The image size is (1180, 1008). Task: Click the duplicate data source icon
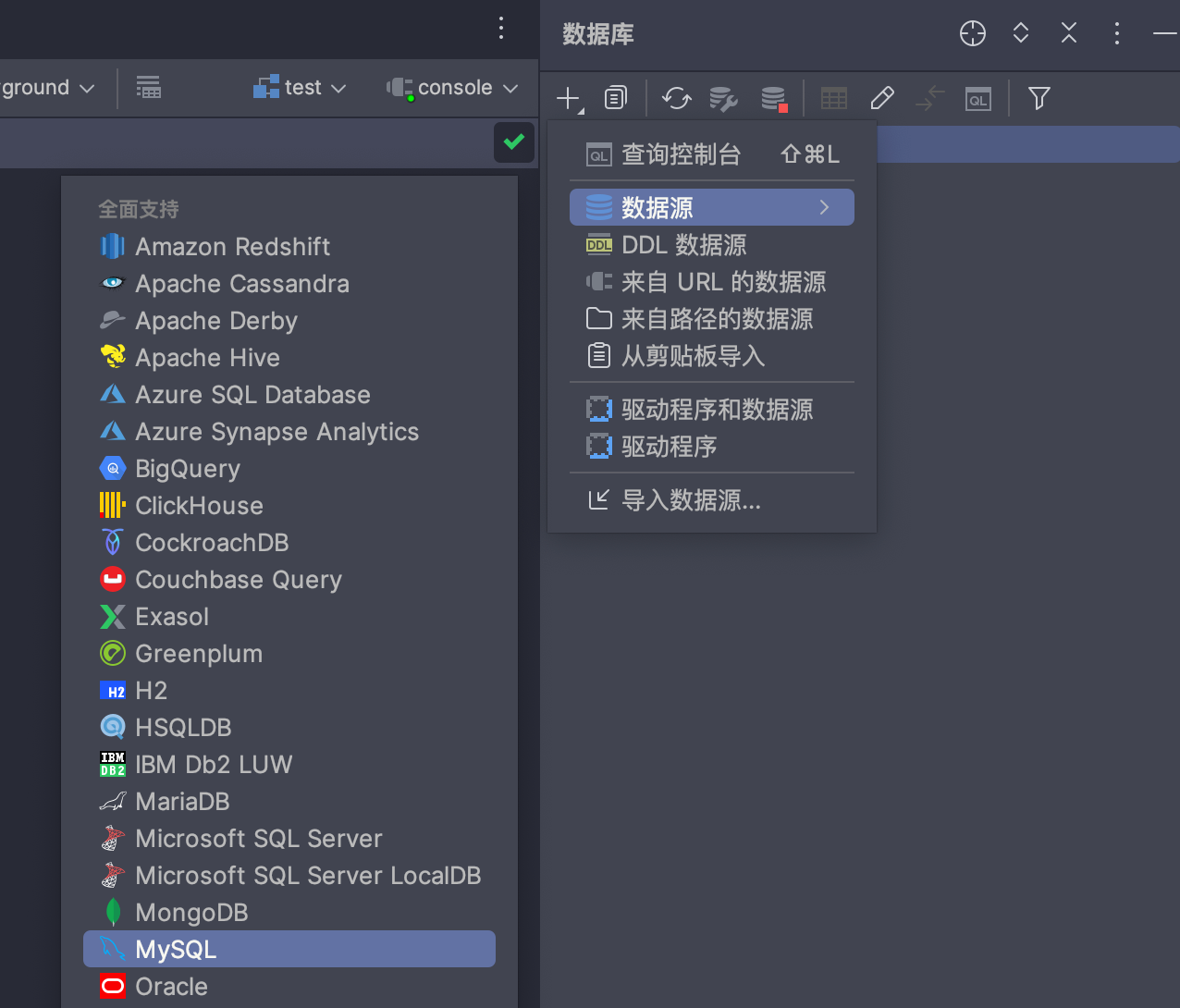[x=616, y=97]
